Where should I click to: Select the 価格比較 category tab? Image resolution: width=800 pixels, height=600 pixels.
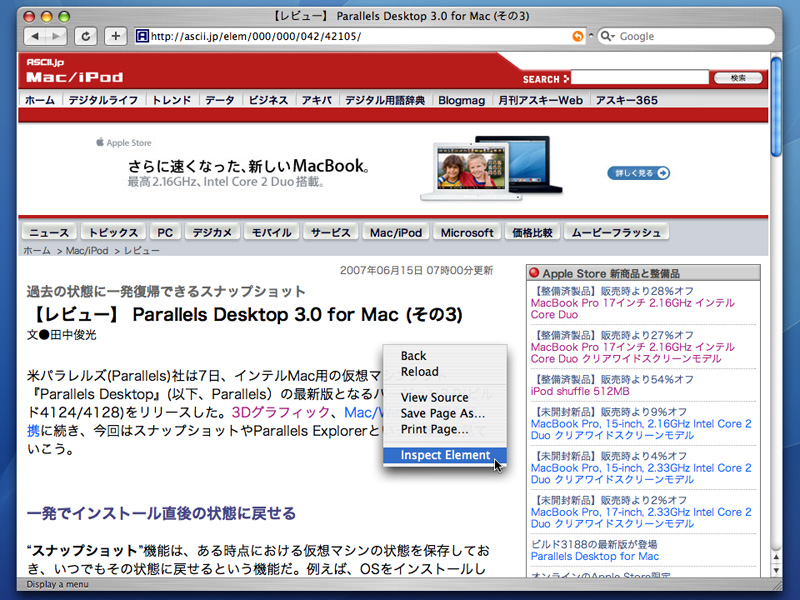click(532, 232)
